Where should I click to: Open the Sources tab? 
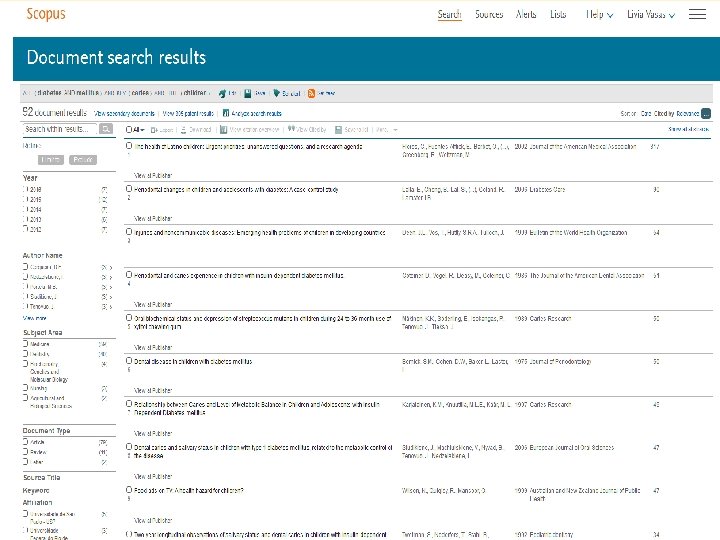[x=489, y=14]
